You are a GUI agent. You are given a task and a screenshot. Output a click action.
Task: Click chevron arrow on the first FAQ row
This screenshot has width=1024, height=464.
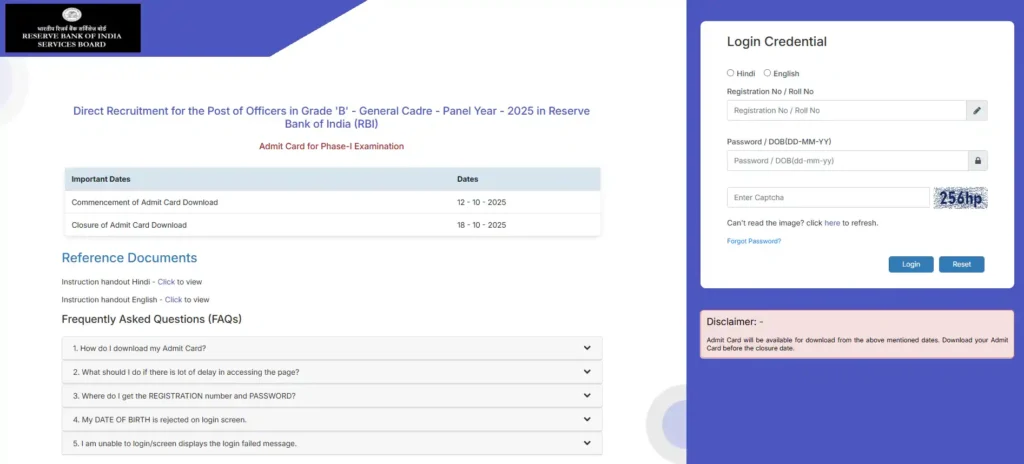click(587, 348)
